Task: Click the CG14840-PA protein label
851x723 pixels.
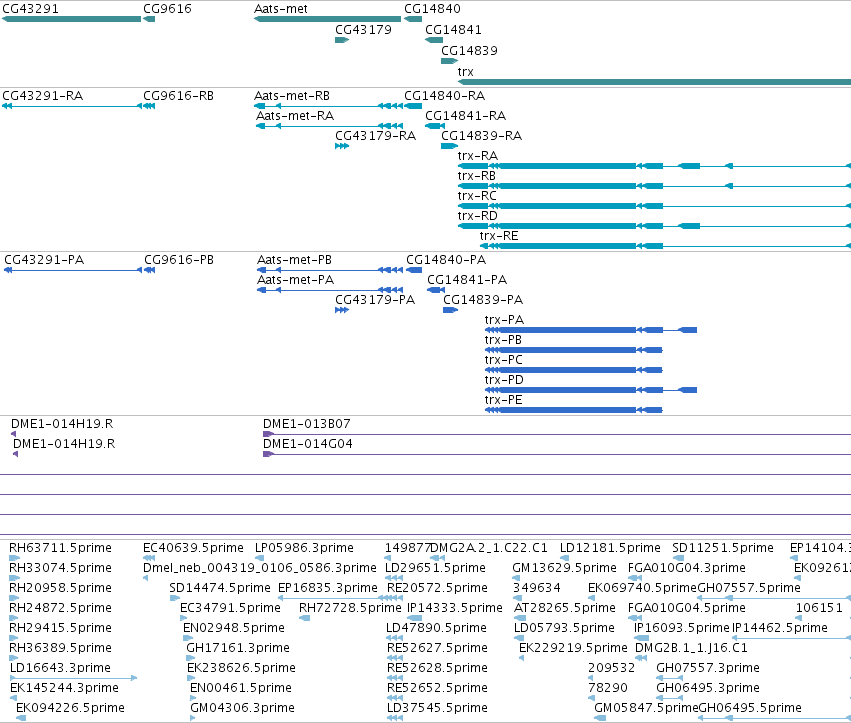Action: click(446, 260)
